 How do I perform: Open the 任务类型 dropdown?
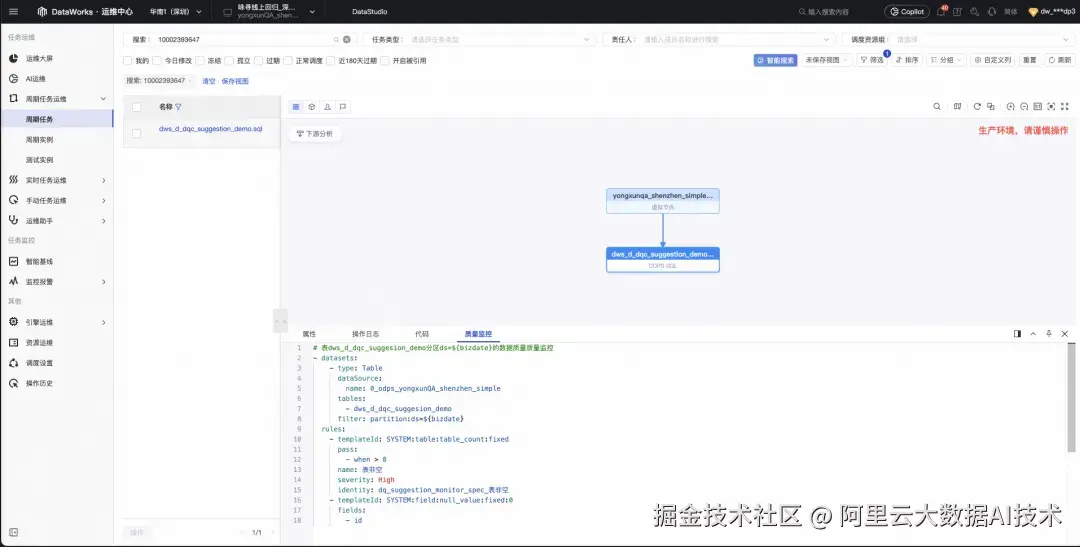tap(479, 40)
